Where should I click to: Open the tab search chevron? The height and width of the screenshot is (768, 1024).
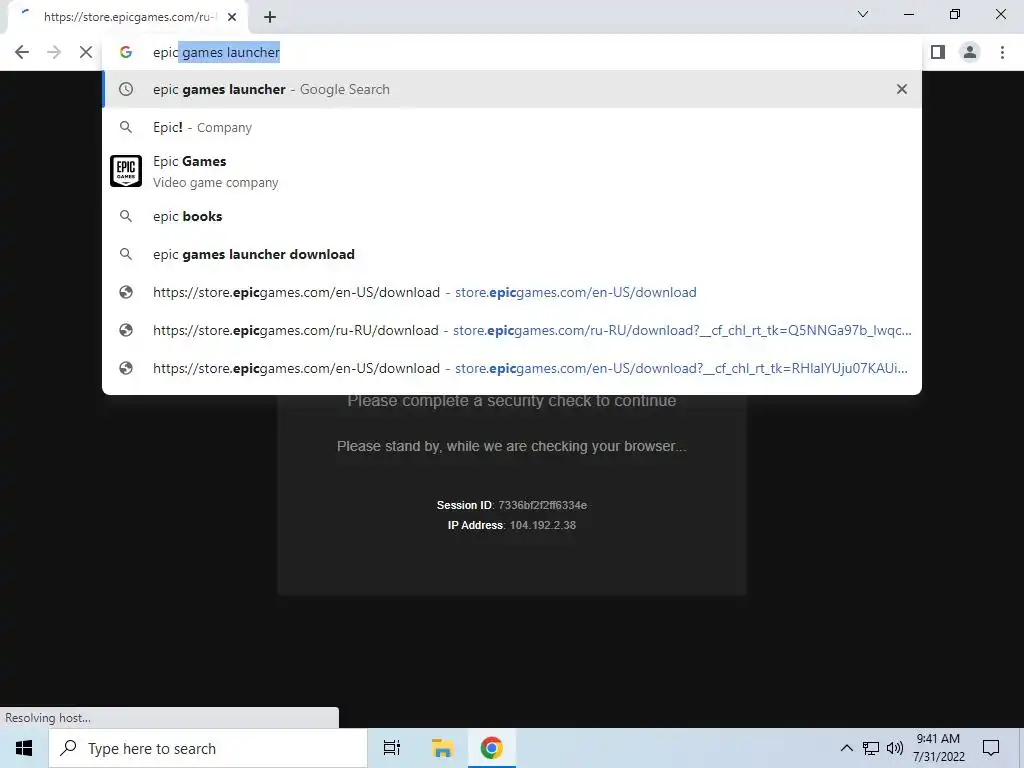click(863, 14)
